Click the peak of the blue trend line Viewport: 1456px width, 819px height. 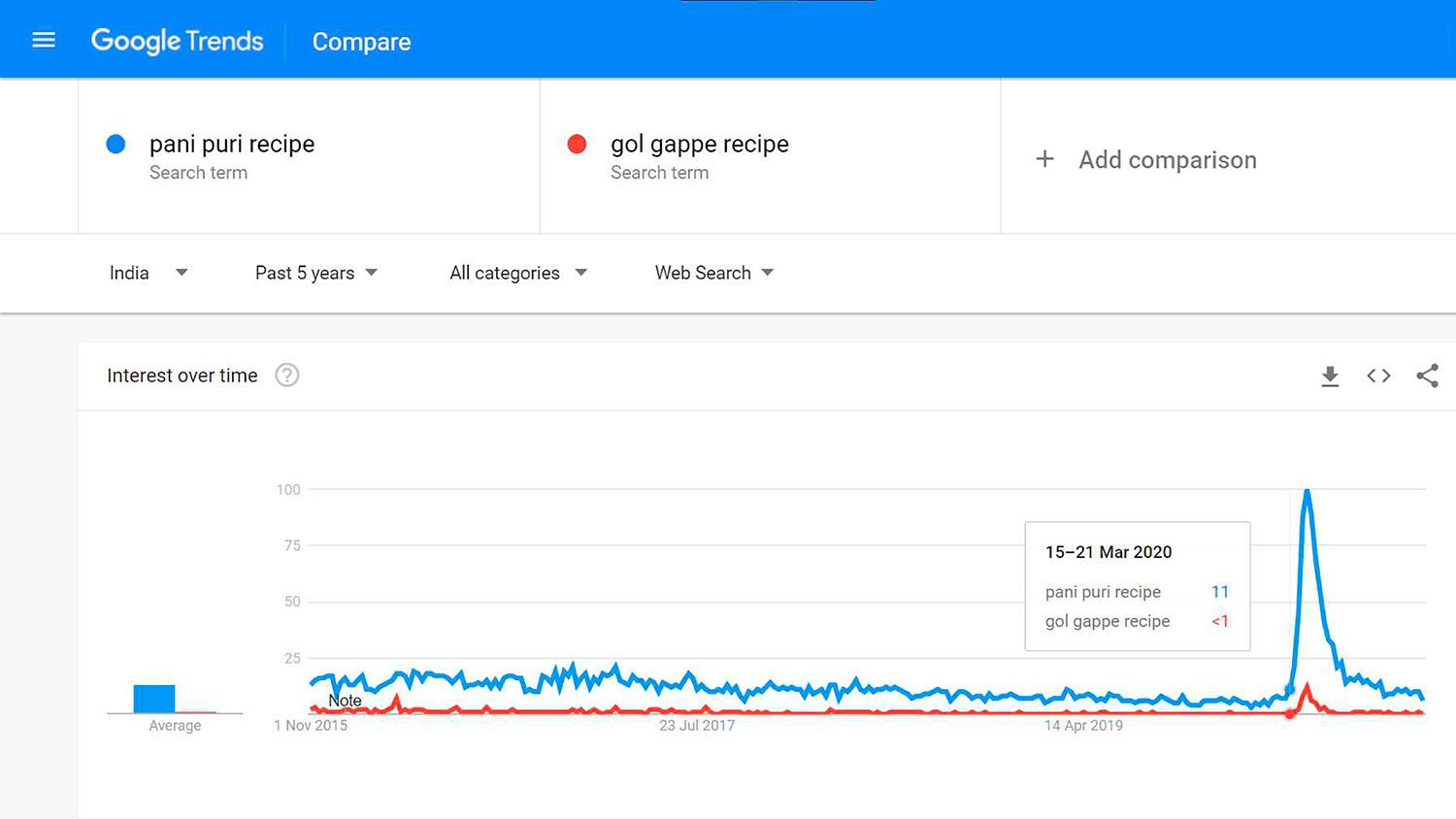(1307, 492)
